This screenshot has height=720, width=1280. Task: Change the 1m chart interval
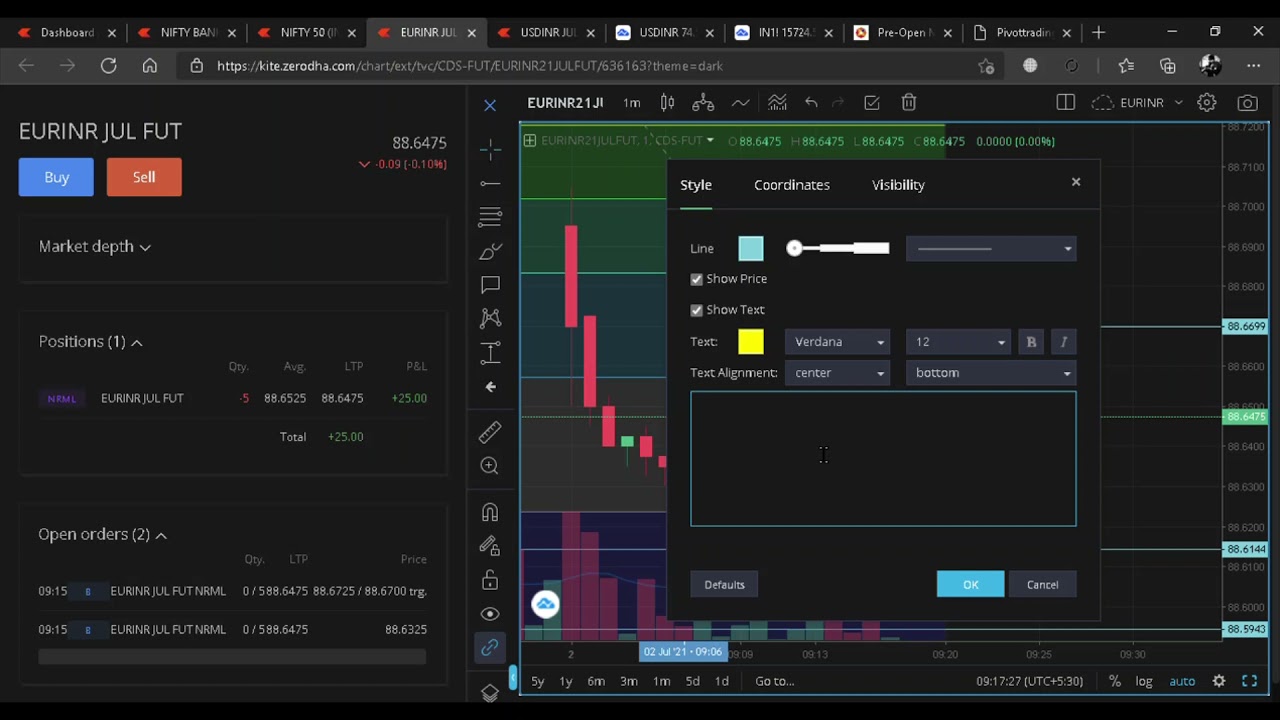tap(632, 103)
